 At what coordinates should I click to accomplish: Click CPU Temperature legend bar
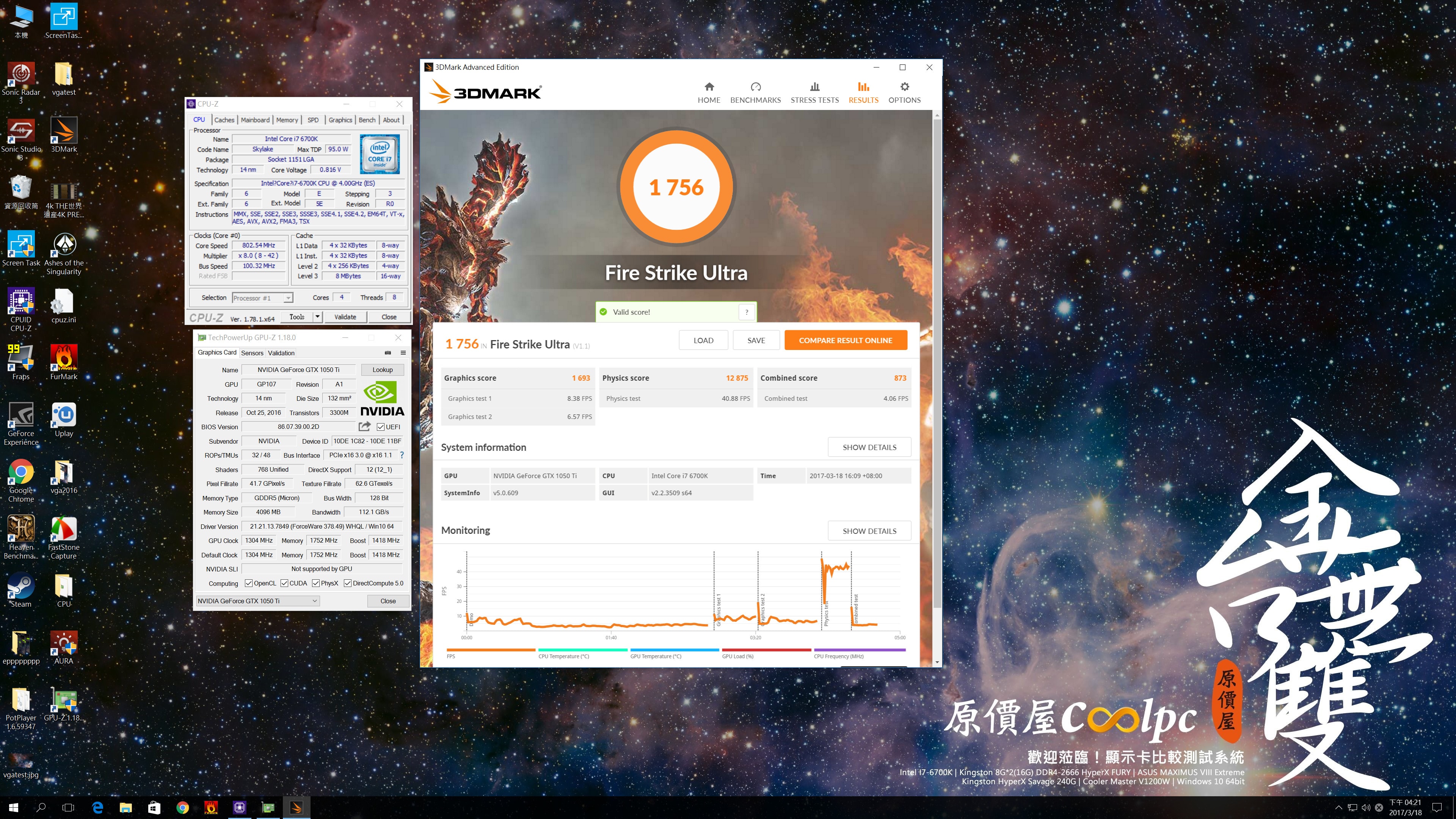(583, 650)
